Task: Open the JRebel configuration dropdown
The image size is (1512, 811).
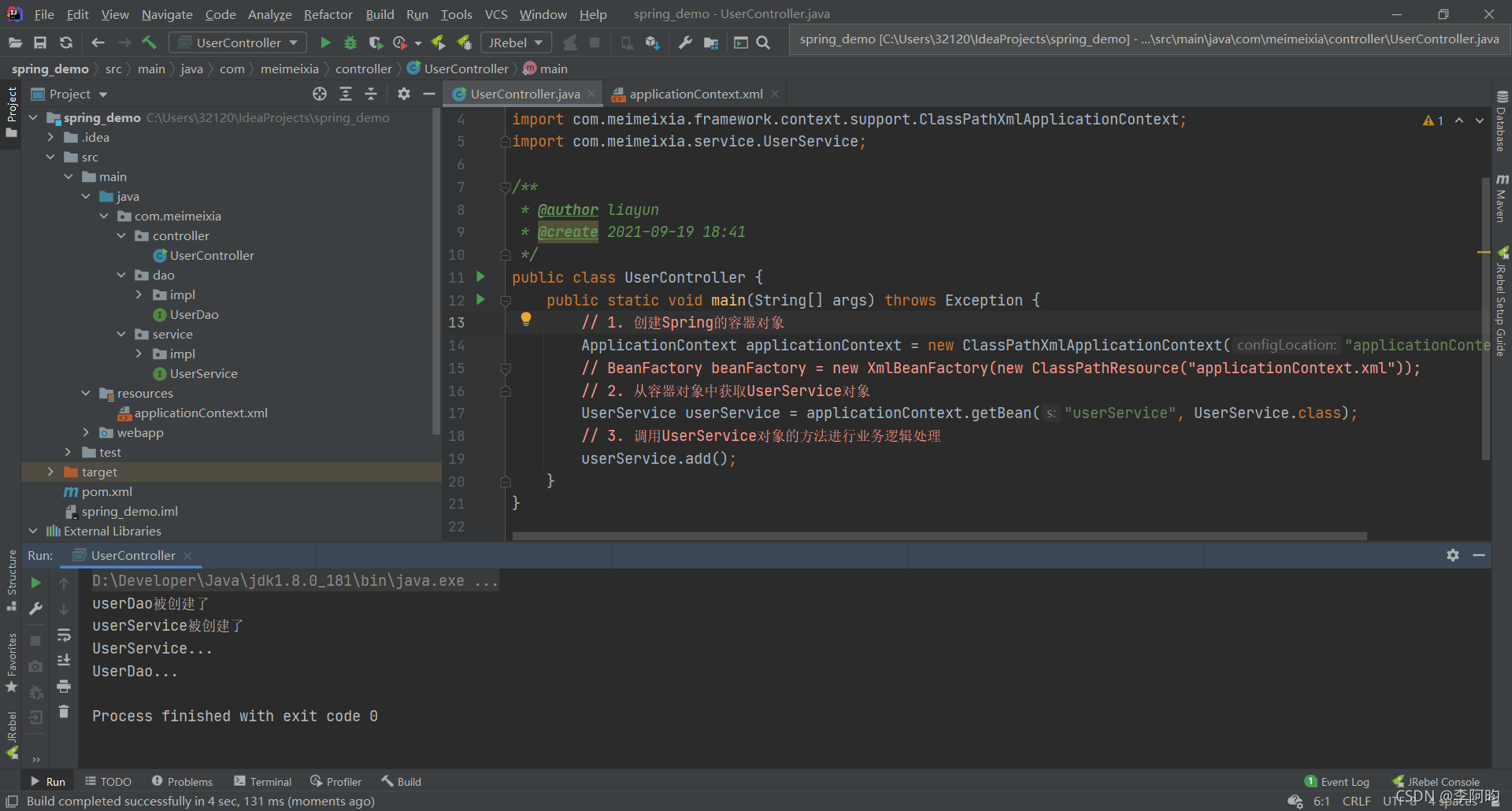Action: [x=516, y=43]
